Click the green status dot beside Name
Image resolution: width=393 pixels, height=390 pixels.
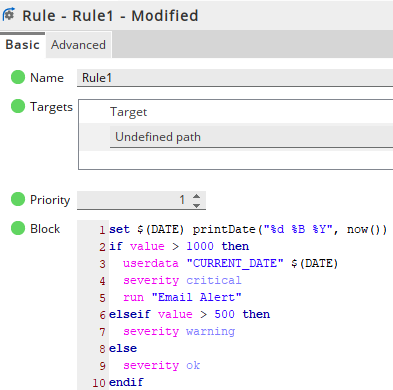tap(18, 77)
